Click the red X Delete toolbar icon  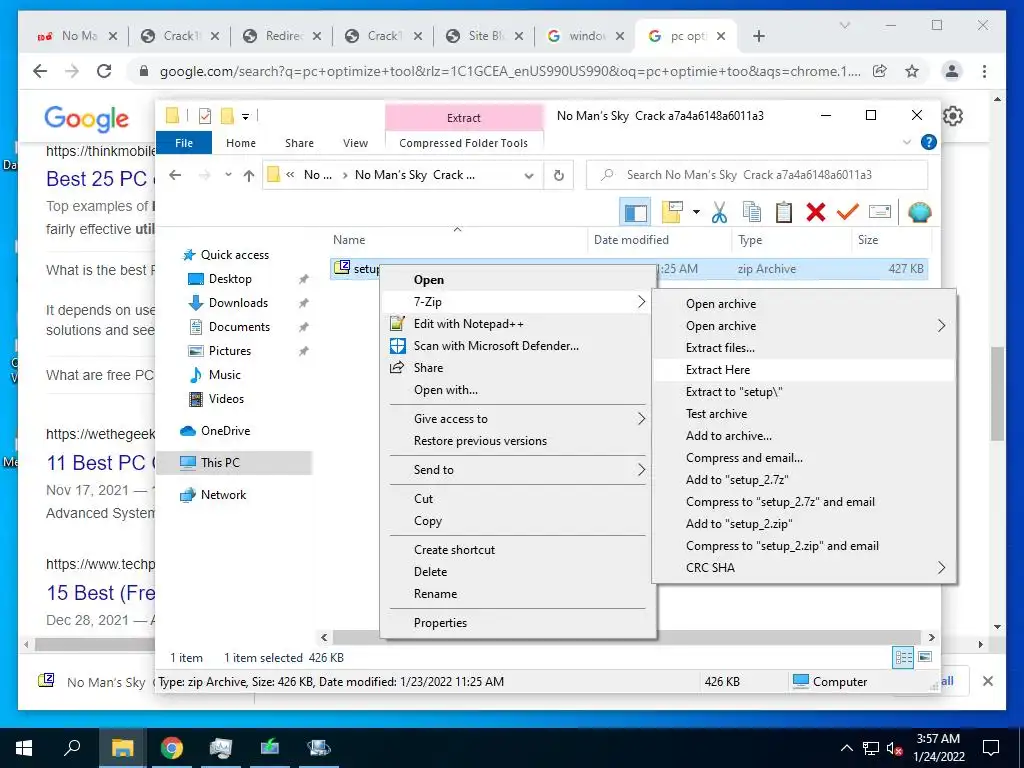(816, 212)
